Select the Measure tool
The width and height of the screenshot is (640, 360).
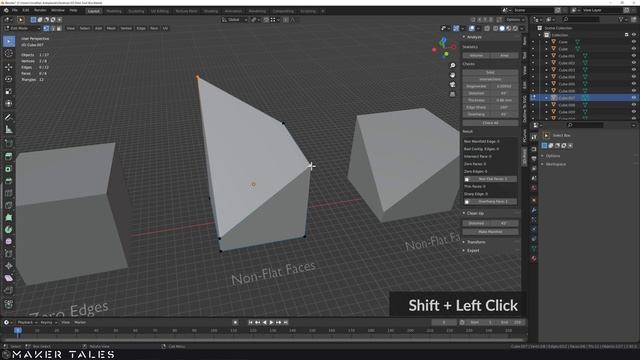[x=9, y=130]
